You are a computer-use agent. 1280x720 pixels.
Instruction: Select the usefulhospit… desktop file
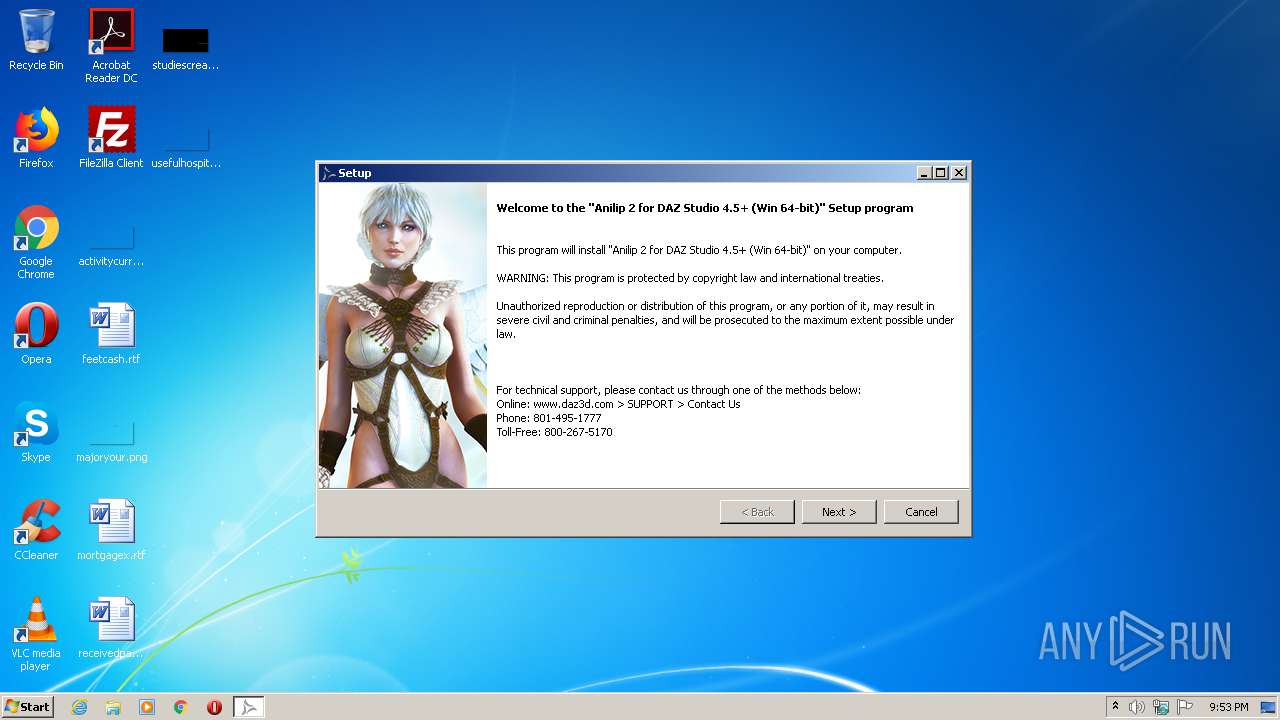(186, 144)
